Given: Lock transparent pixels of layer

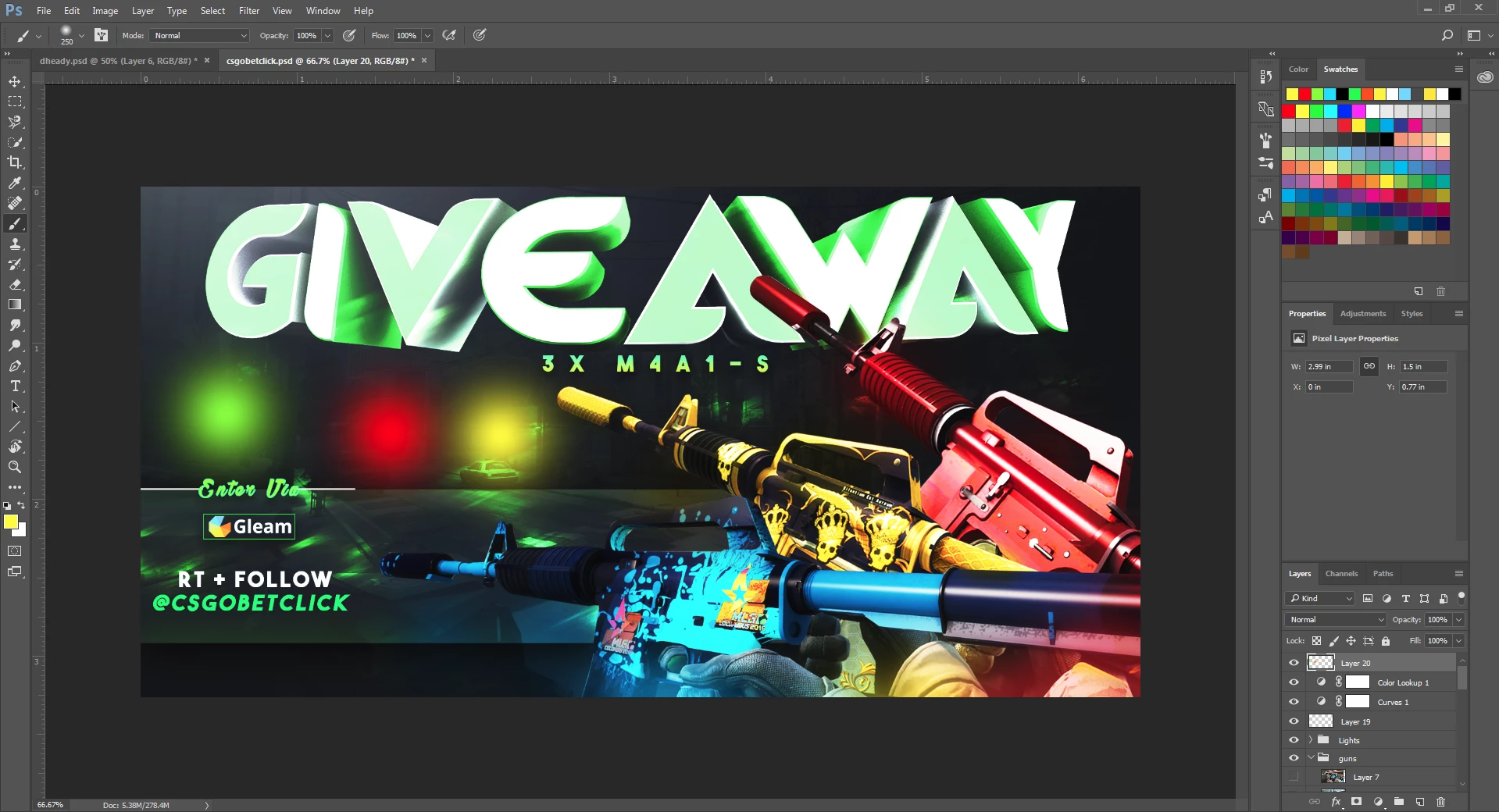Looking at the screenshot, I should 1317,641.
